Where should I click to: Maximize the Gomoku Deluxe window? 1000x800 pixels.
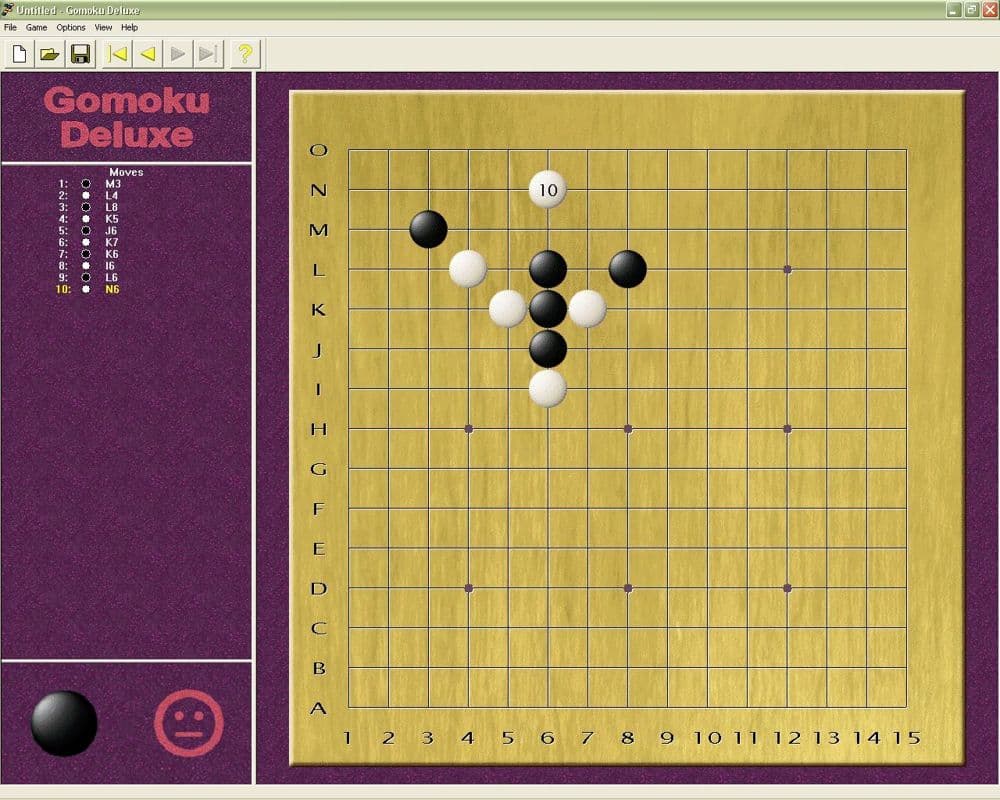[971, 10]
